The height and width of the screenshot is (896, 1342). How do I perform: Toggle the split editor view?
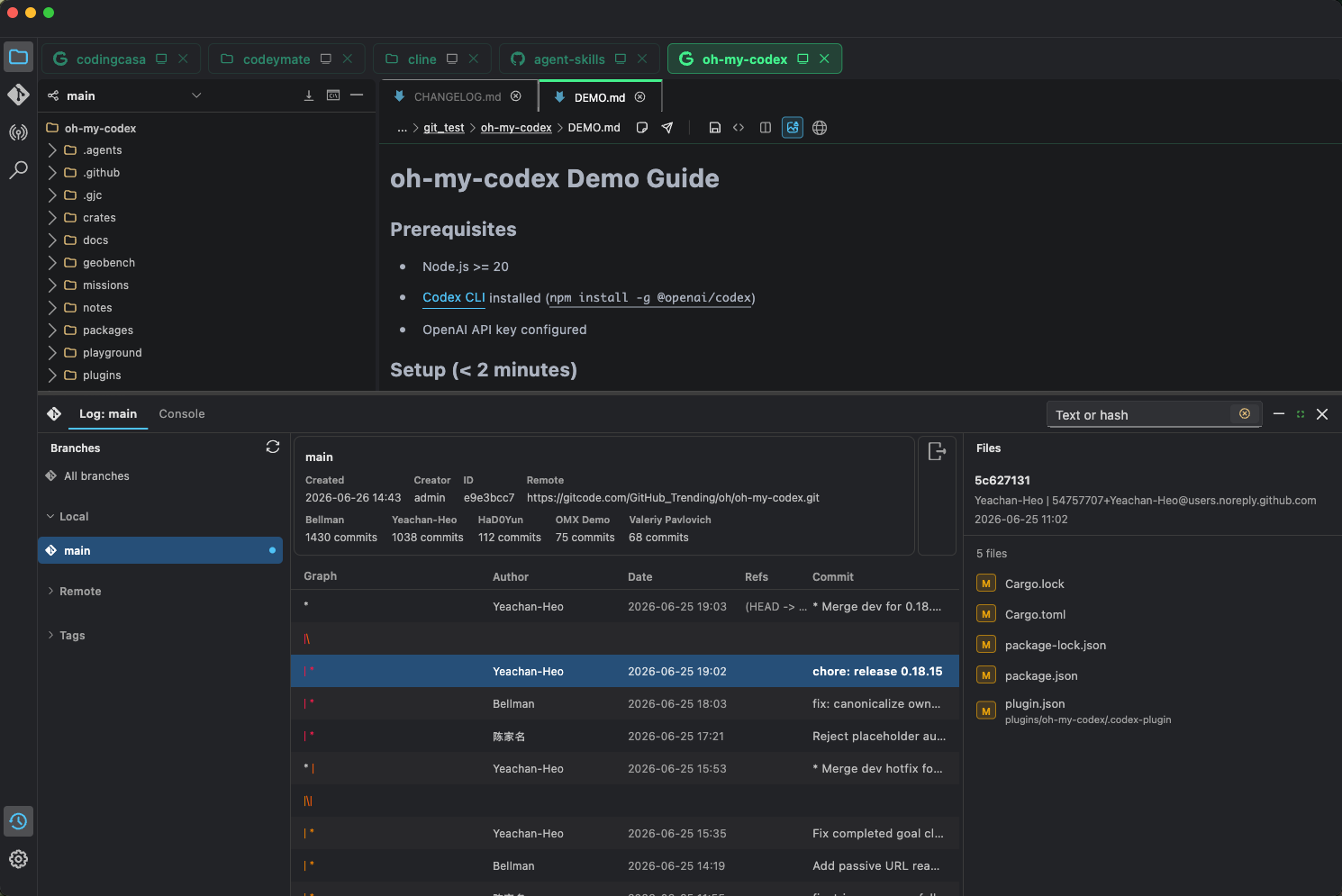[766, 128]
